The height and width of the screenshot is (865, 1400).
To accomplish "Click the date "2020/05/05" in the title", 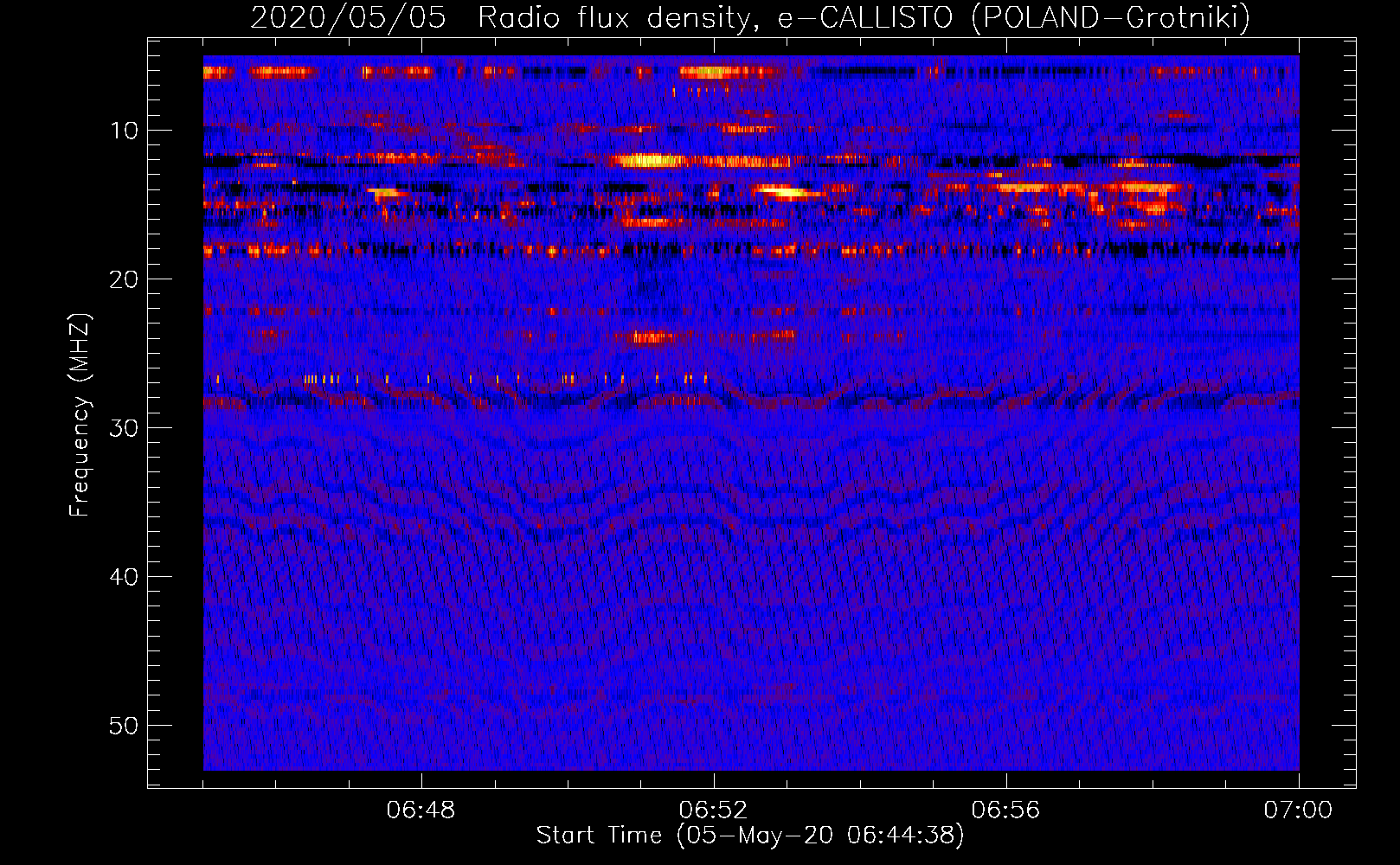I will (348, 17).
